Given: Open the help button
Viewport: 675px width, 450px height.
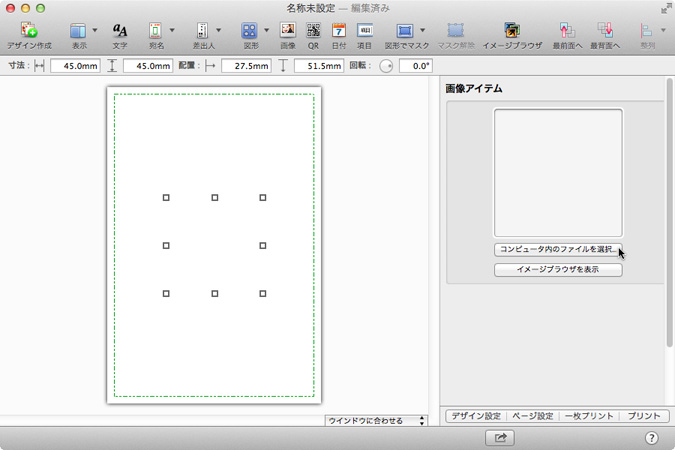Looking at the screenshot, I should [652, 438].
